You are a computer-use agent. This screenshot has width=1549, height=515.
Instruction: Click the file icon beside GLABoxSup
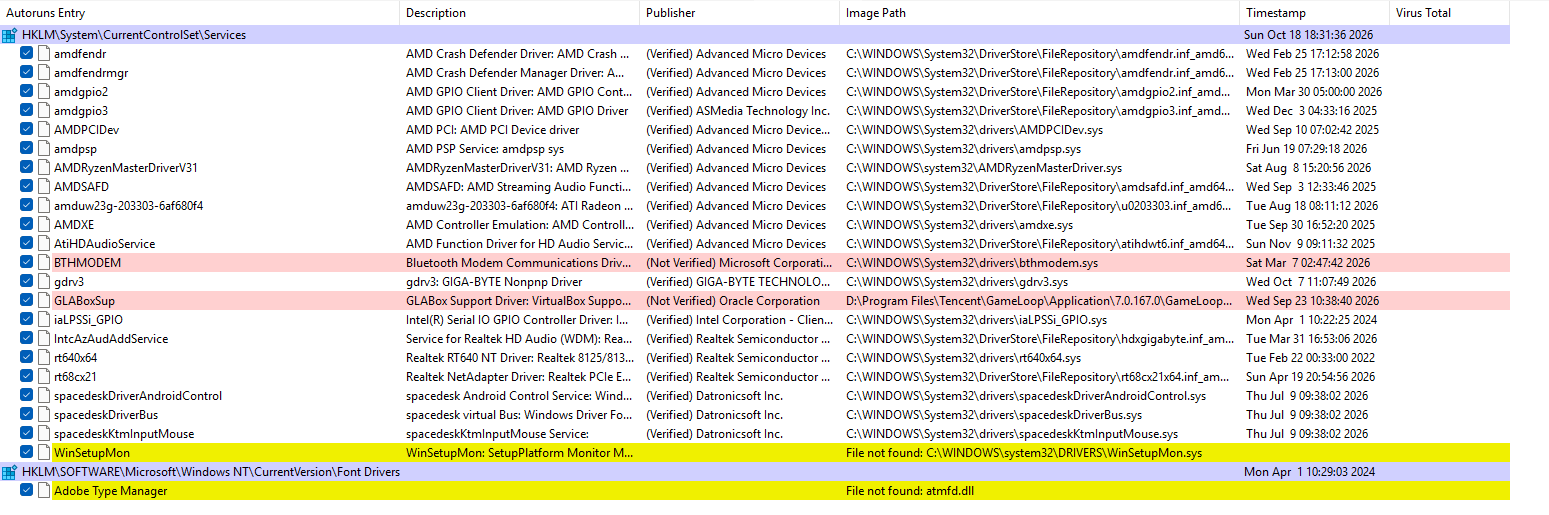44,301
